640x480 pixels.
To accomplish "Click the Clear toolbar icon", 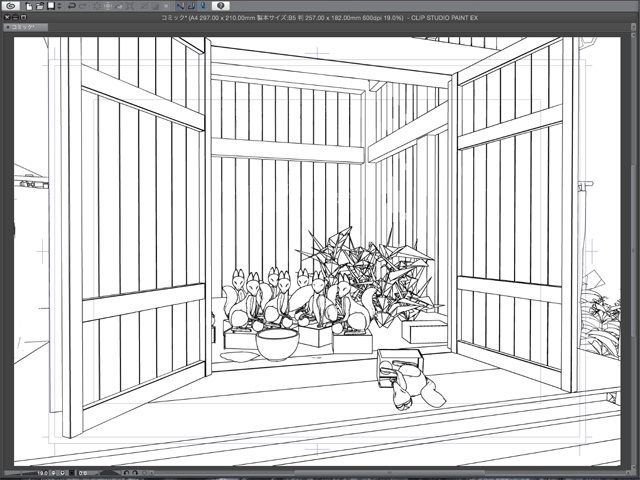I will click(97, 6).
